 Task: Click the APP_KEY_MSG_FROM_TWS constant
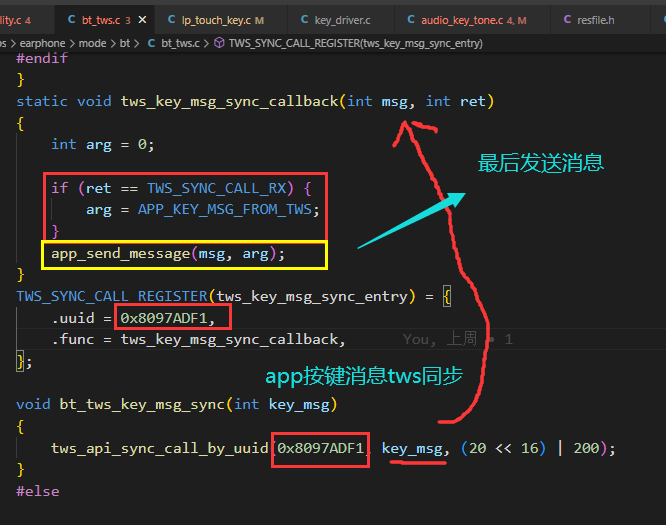pos(225,209)
